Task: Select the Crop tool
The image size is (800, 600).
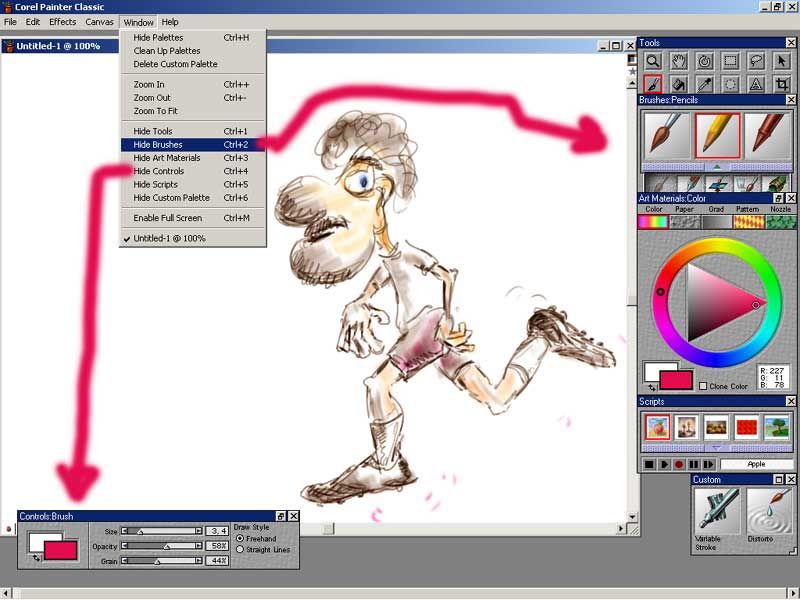Action: click(782, 84)
